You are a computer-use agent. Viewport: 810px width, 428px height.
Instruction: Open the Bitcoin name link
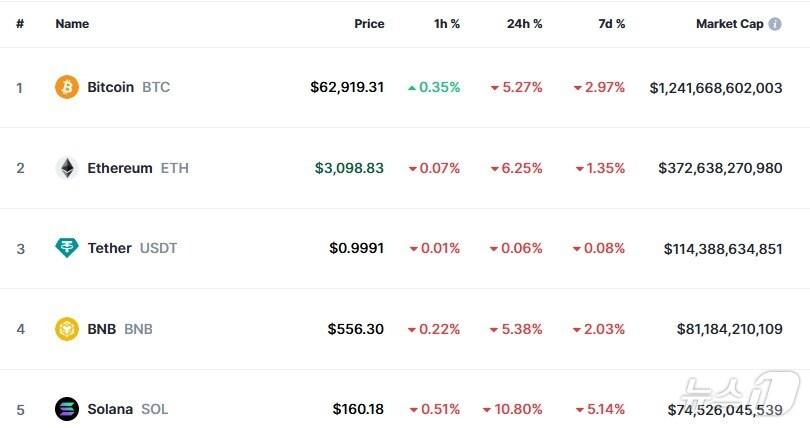click(x=110, y=87)
